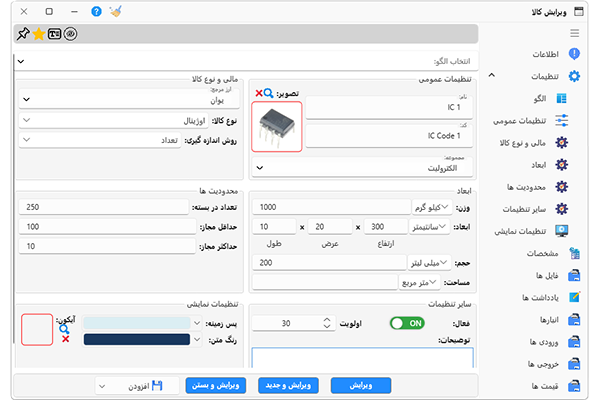Open خروجی ها in the sidebar

coord(543,364)
